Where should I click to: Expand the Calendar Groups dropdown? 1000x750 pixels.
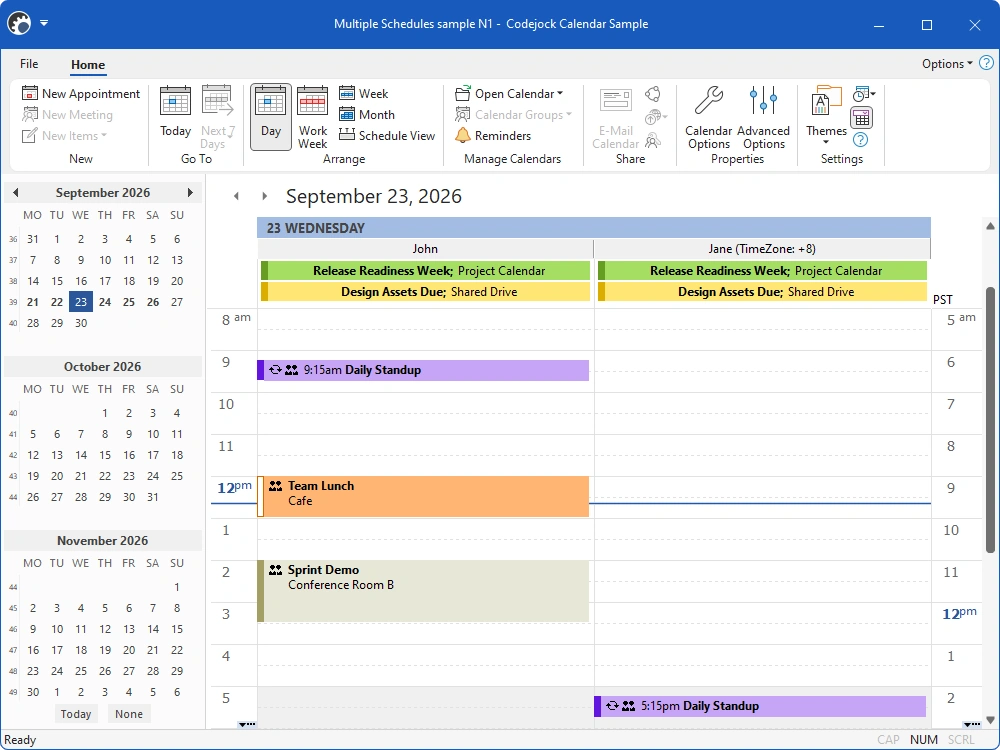[569, 115]
